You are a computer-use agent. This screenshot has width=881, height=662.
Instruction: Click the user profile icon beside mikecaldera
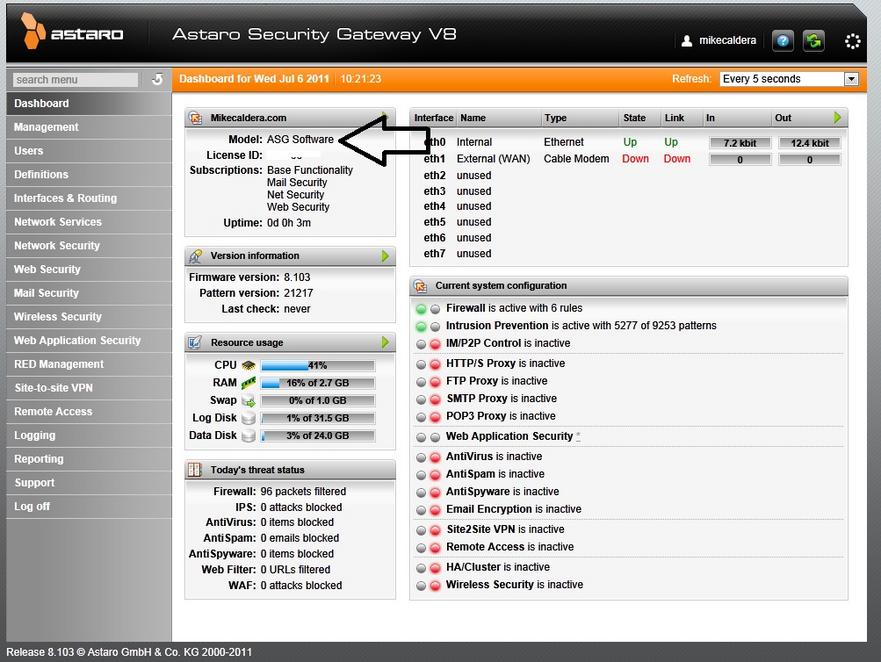click(x=687, y=41)
